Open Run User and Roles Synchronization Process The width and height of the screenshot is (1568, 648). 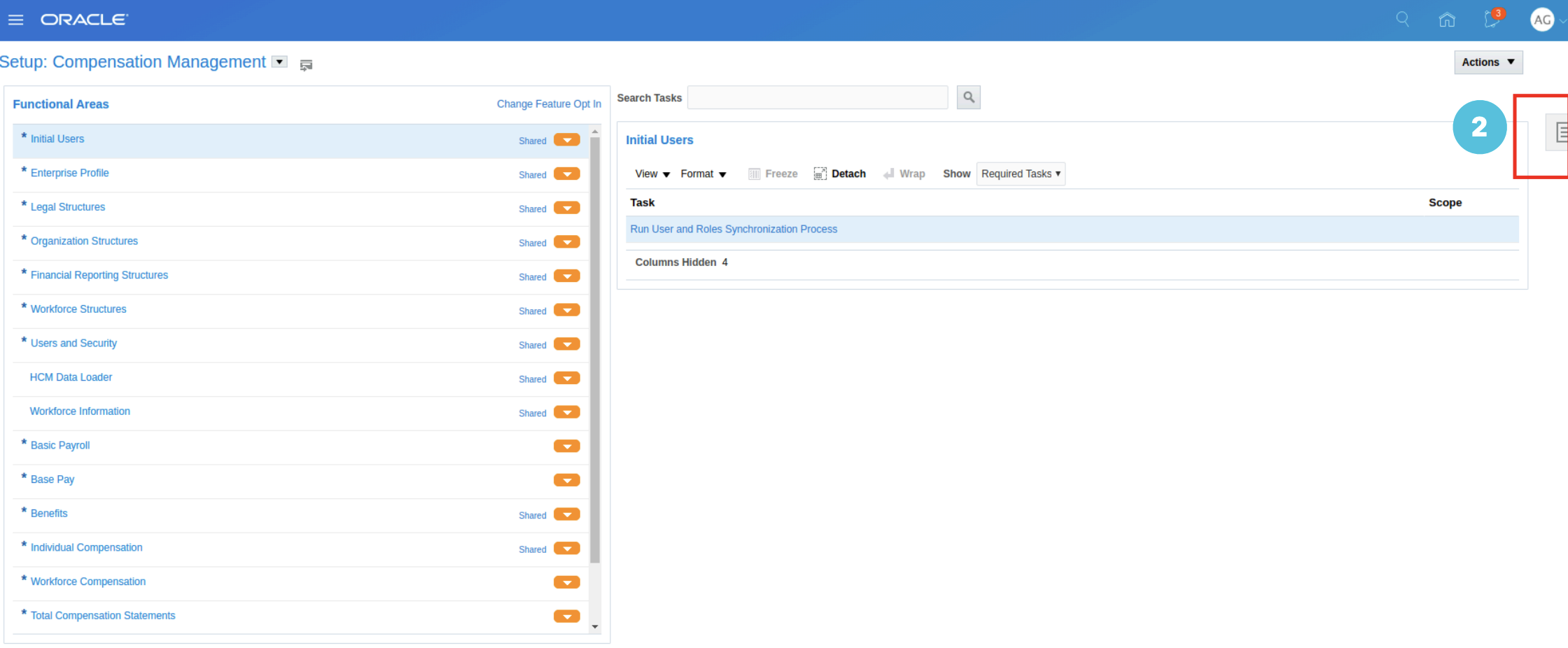click(x=734, y=229)
